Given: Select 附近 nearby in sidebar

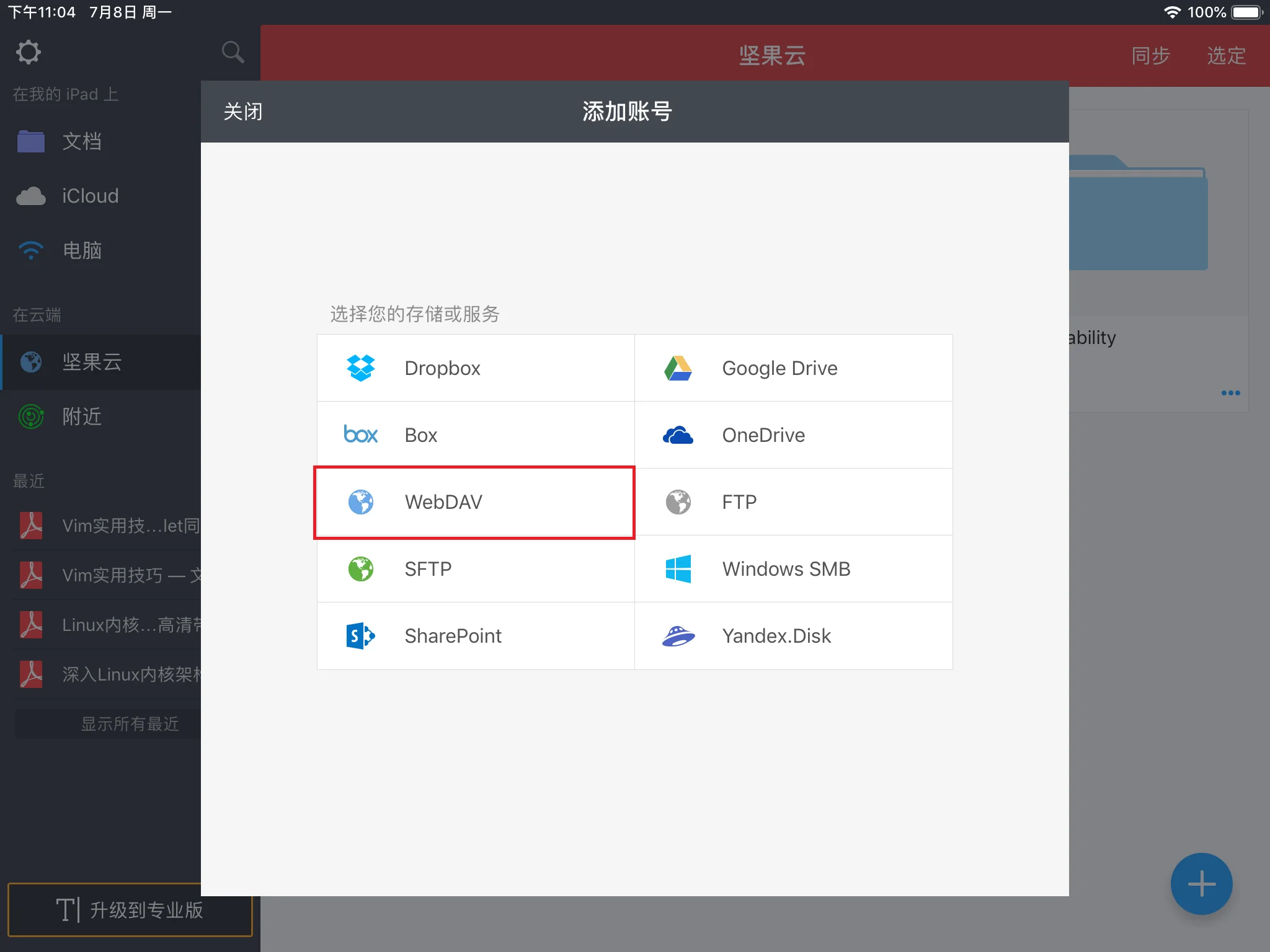Looking at the screenshot, I should click(81, 416).
